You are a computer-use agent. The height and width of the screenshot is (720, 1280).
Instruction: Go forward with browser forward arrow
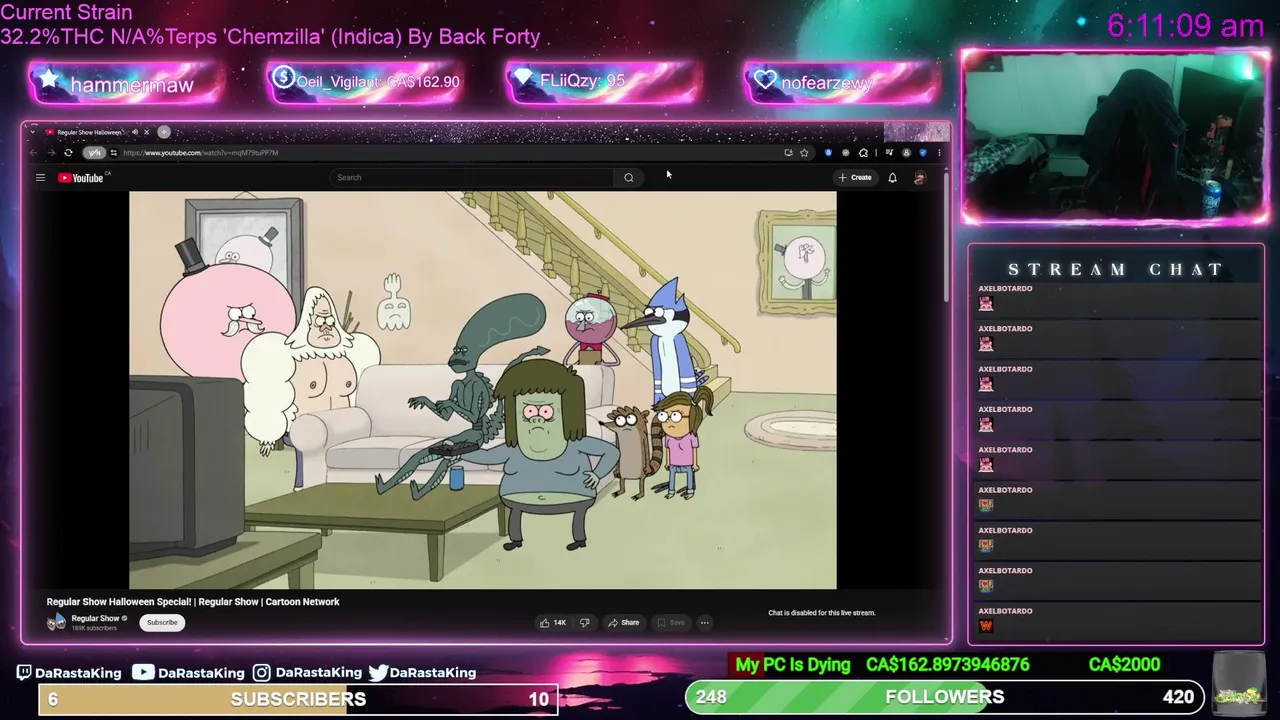tap(51, 153)
